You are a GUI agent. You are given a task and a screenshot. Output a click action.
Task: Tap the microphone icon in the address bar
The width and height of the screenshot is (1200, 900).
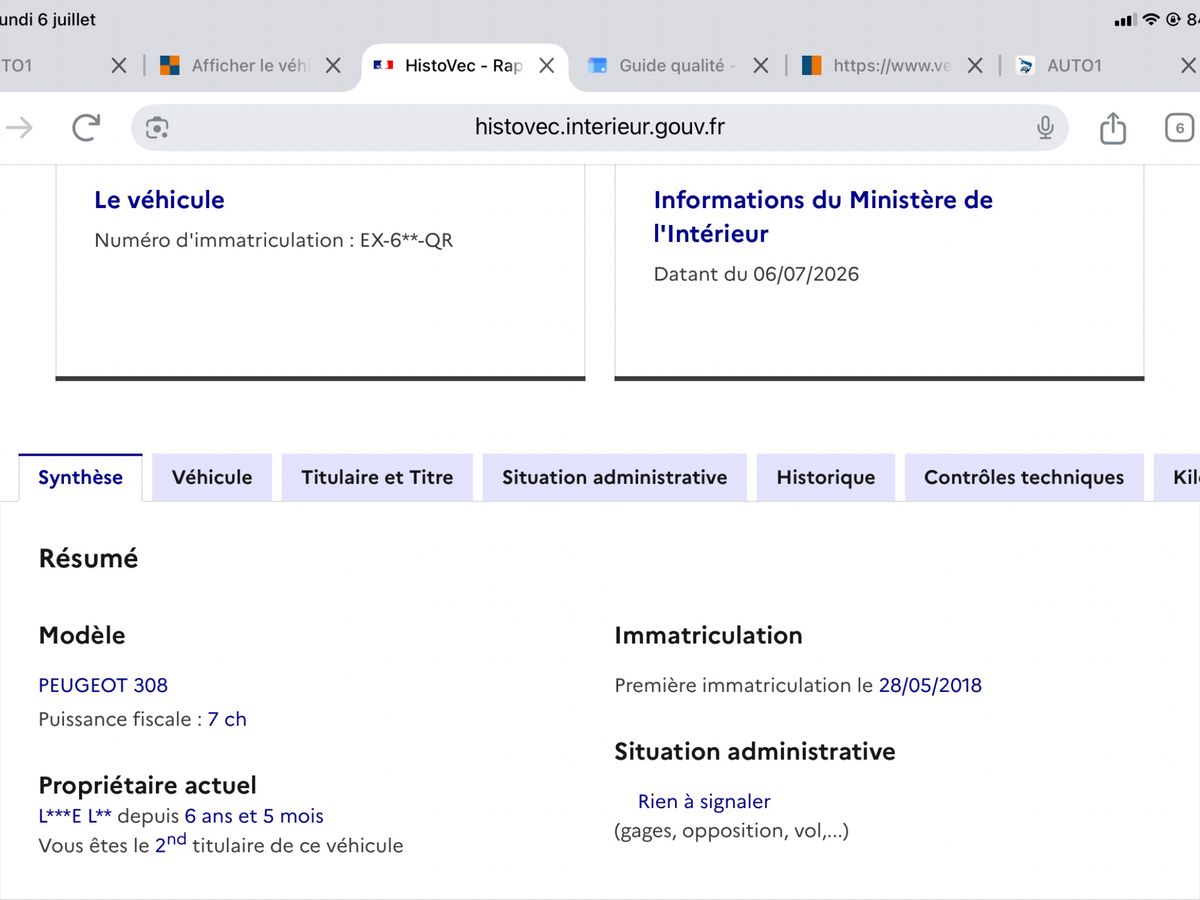[x=1045, y=127]
